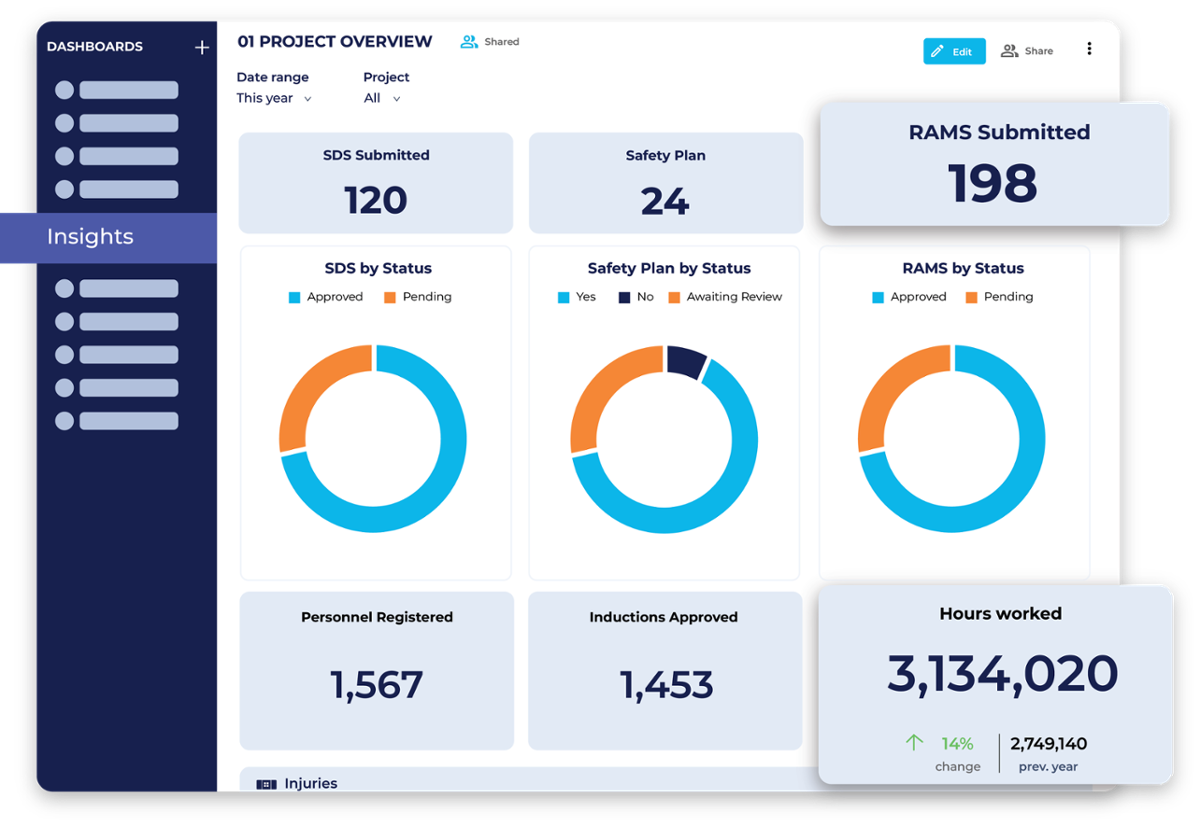Select Insights in the left sidebar
The image size is (1200, 826).
click(90, 237)
